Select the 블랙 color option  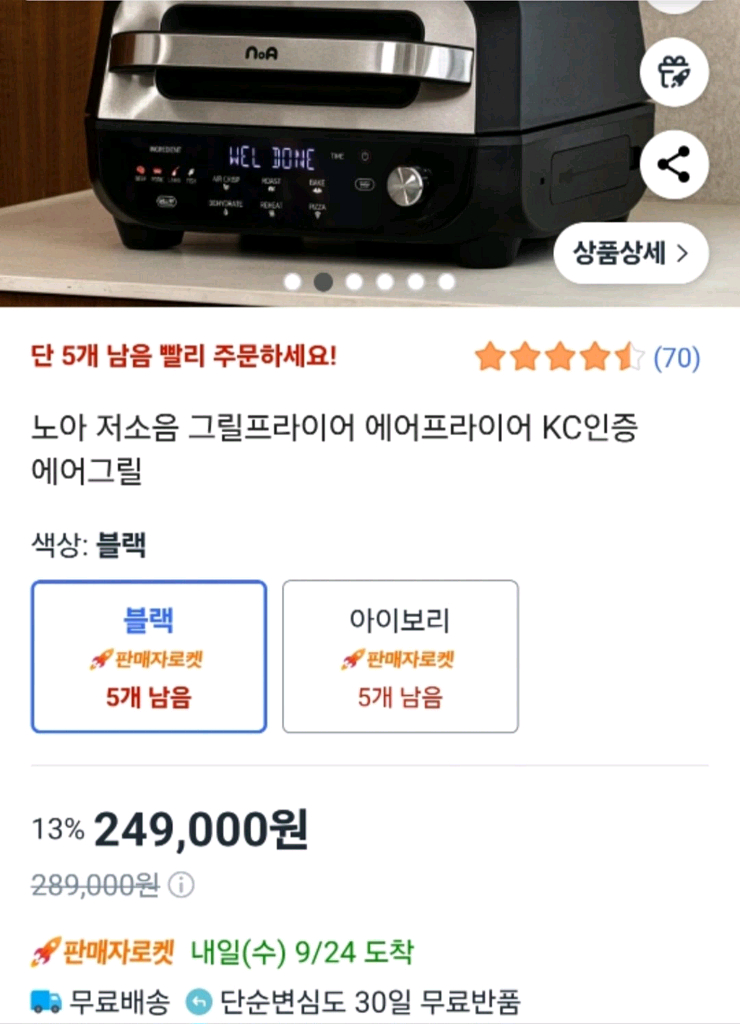[149, 656]
